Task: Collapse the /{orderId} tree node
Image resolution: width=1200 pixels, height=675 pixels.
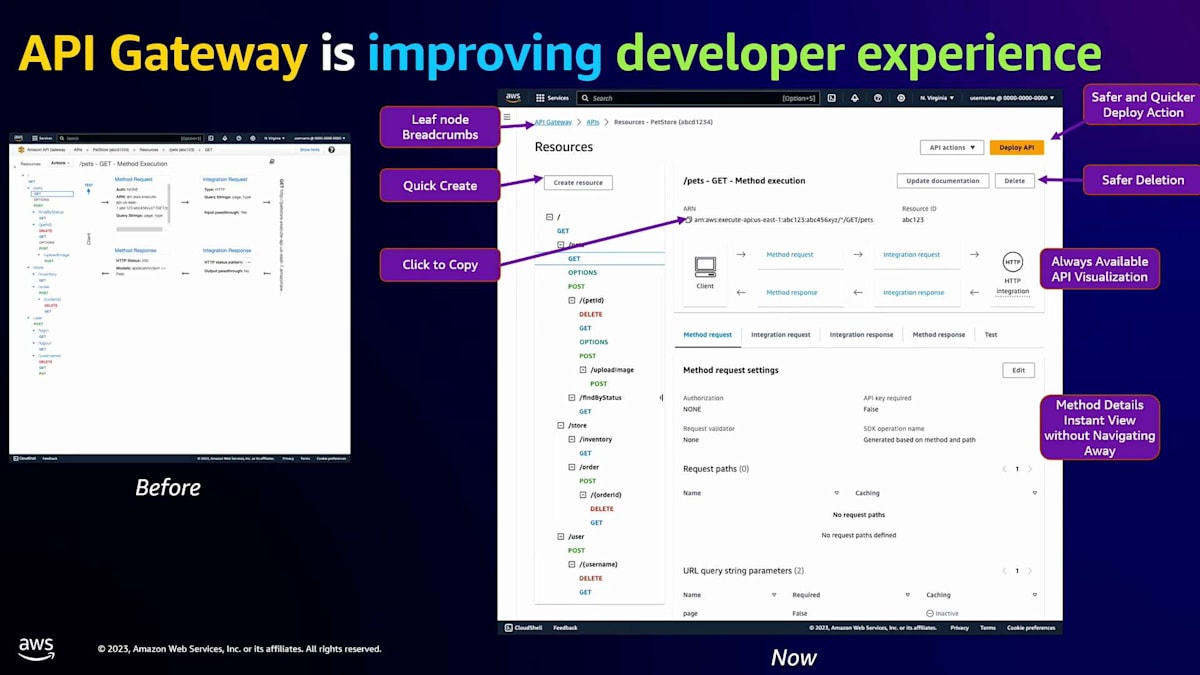Action: point(582,495)
